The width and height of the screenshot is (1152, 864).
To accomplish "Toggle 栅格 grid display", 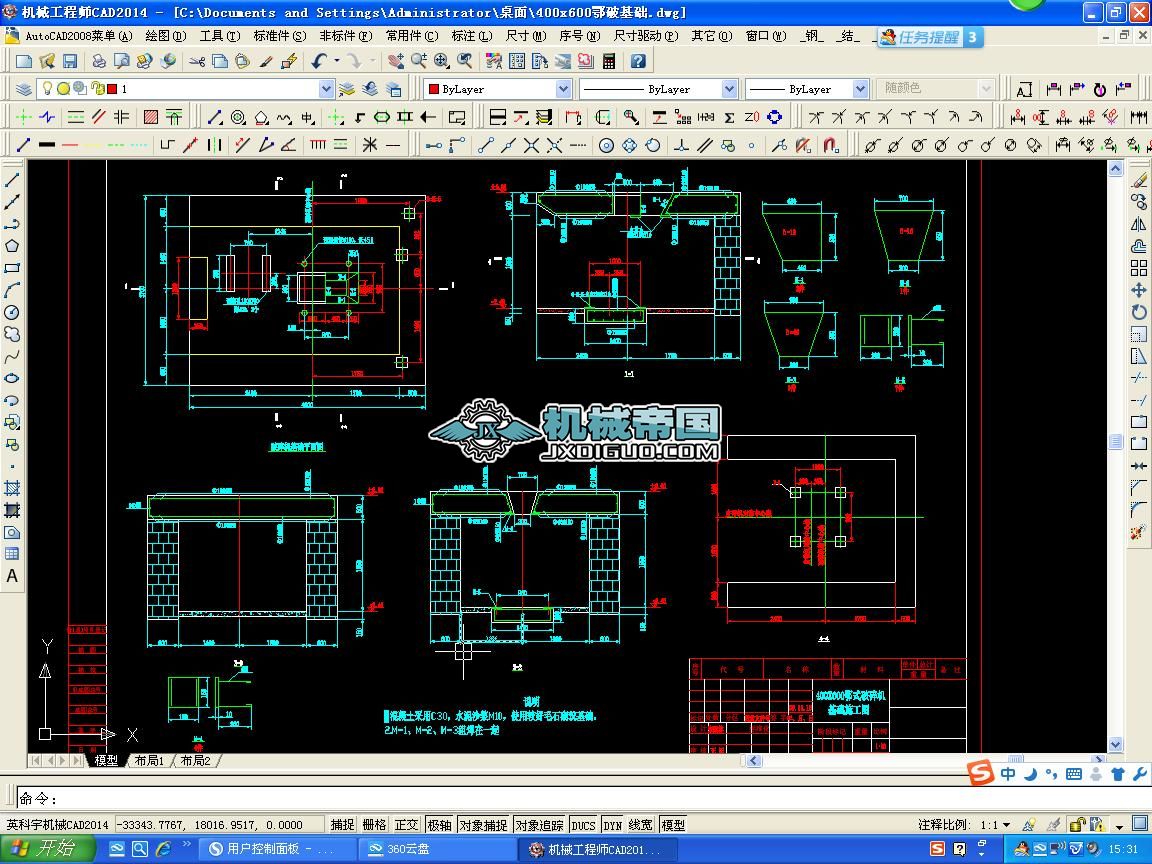I will tap(374, 825).
